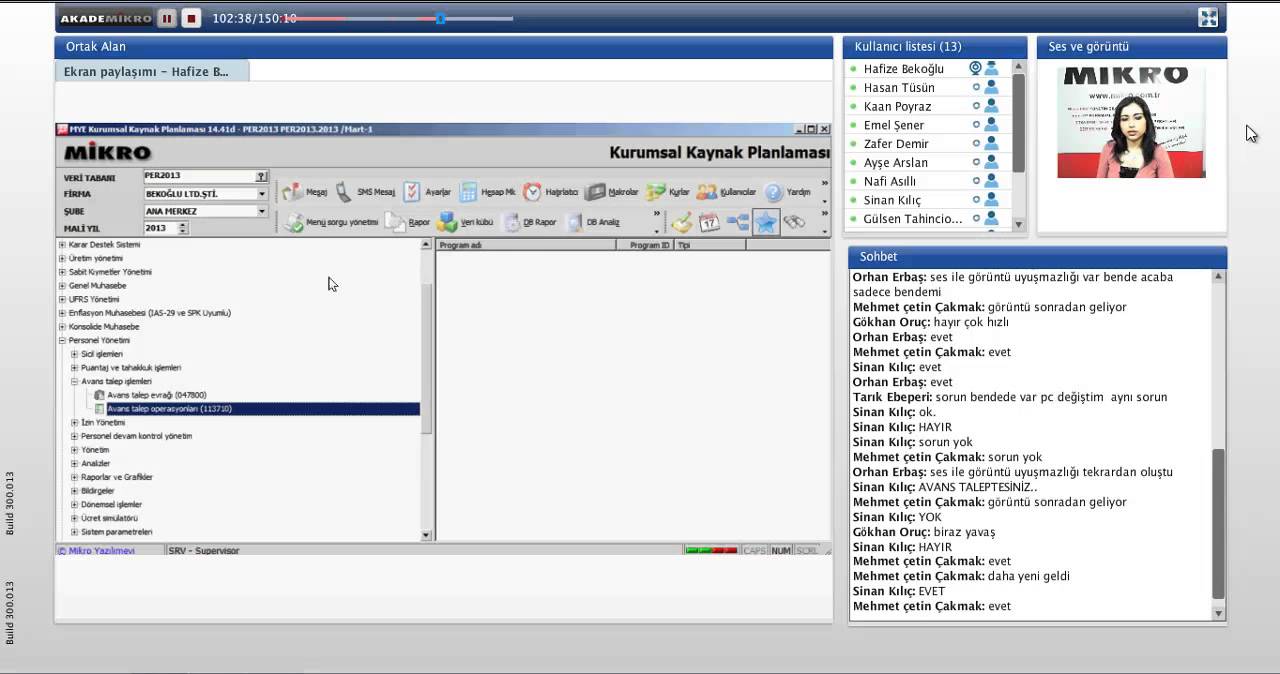Click the binoculars search icon
The height and width of the screenshot is (674, 1280).
[x=794, y=222]
